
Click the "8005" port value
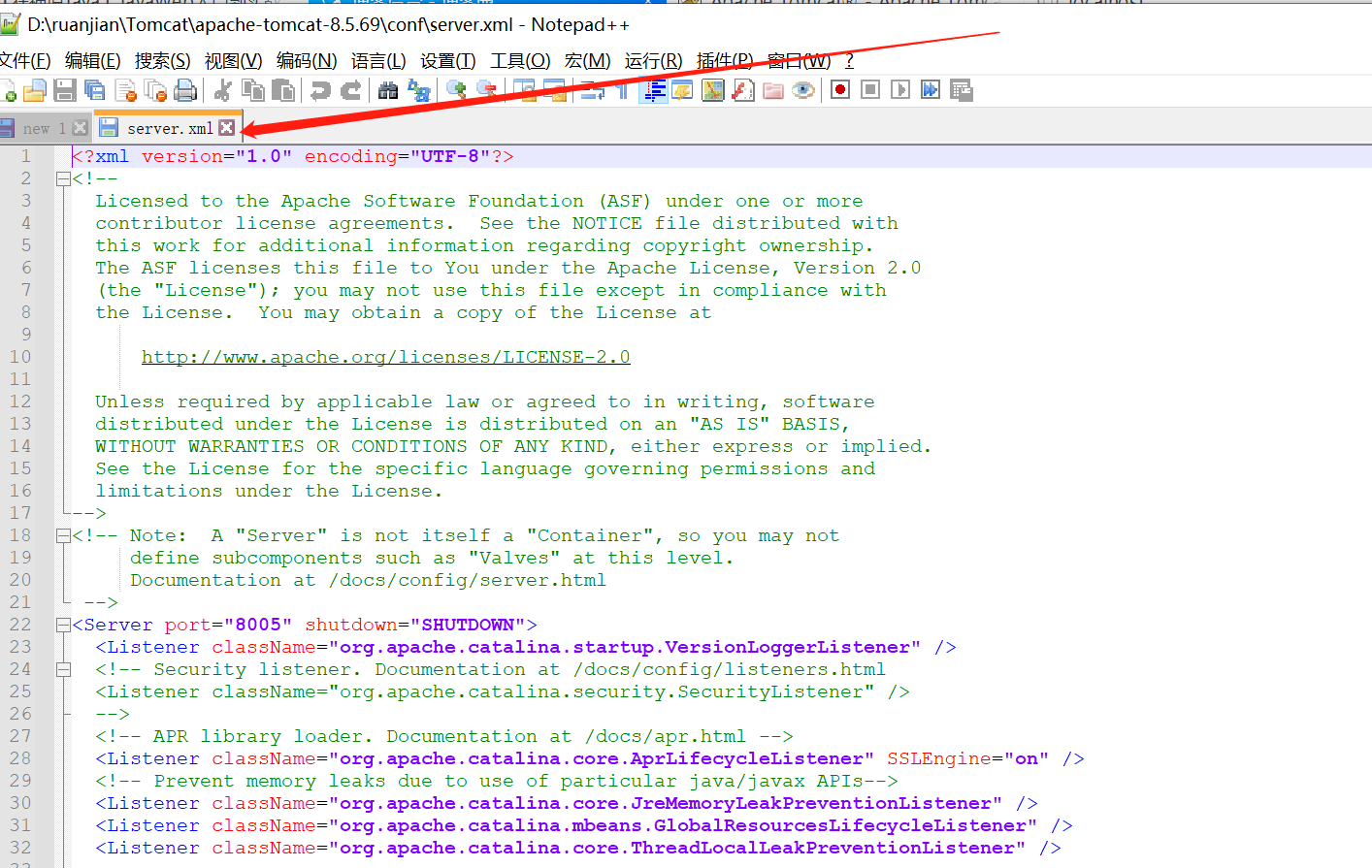[258, 625]
